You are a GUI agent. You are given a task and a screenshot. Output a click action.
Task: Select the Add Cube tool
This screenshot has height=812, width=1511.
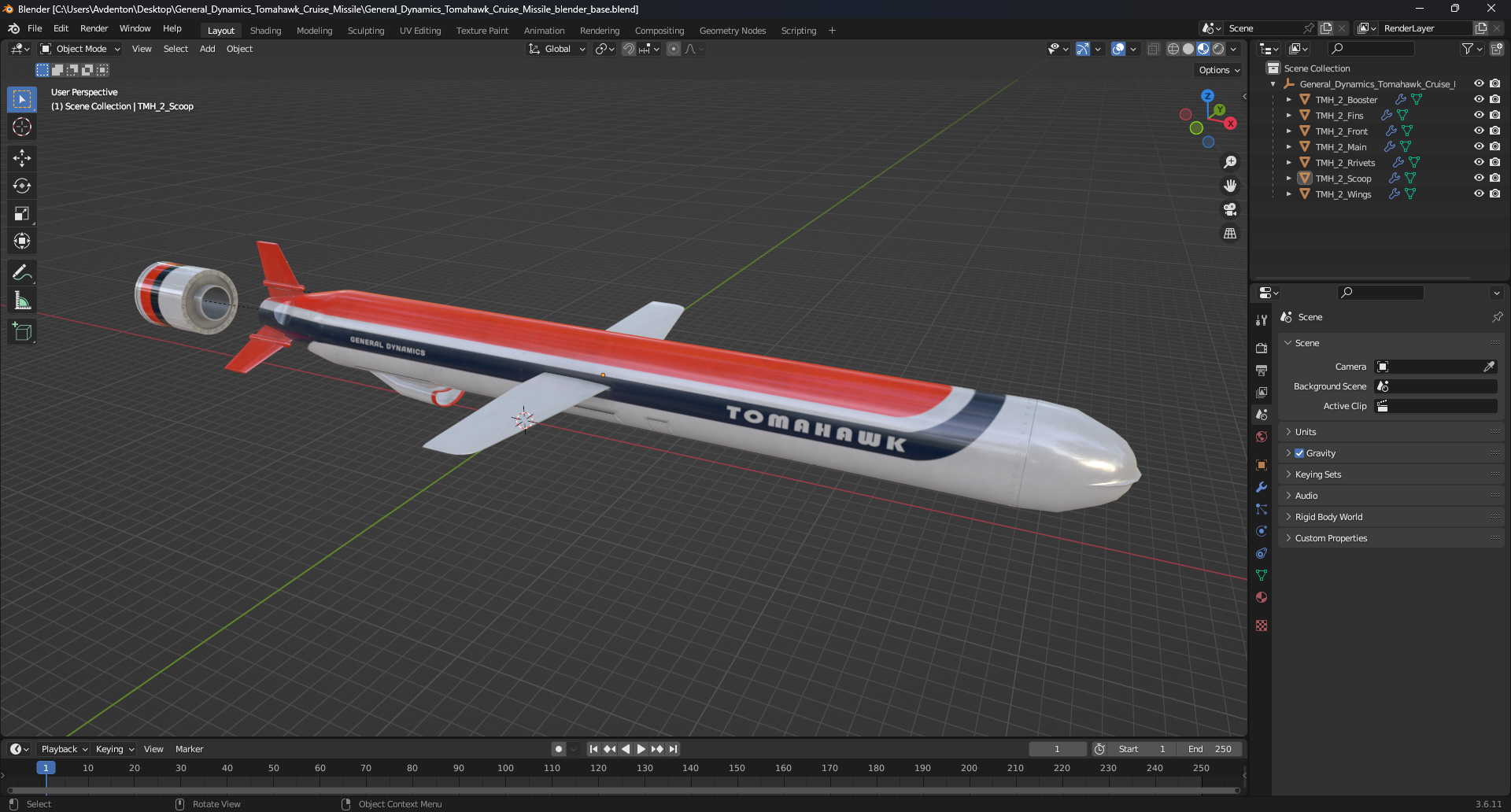pos(22,332)
